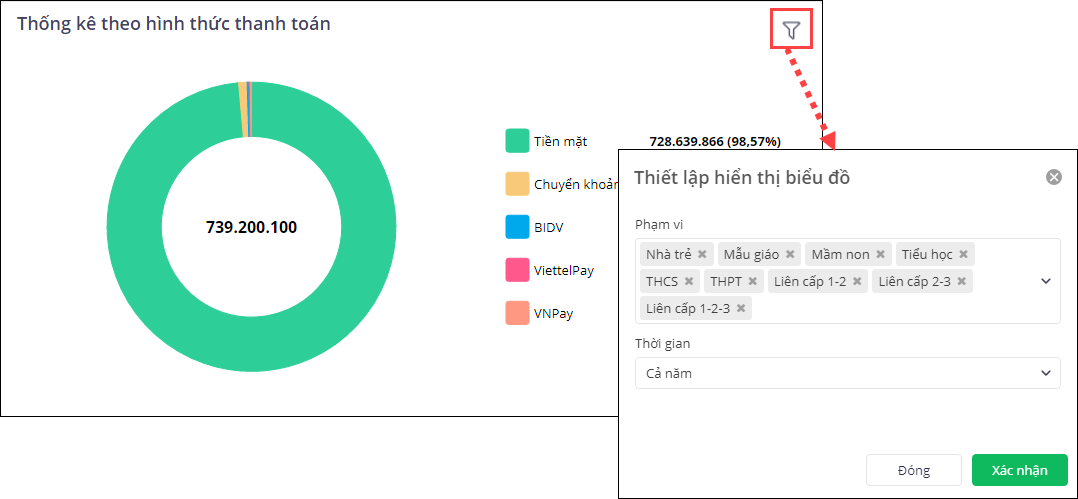Image resolution: width=1078 pixels, height=499 pixels.
Task: Click the Xác nhận button
Action: tap(1019, 470)
